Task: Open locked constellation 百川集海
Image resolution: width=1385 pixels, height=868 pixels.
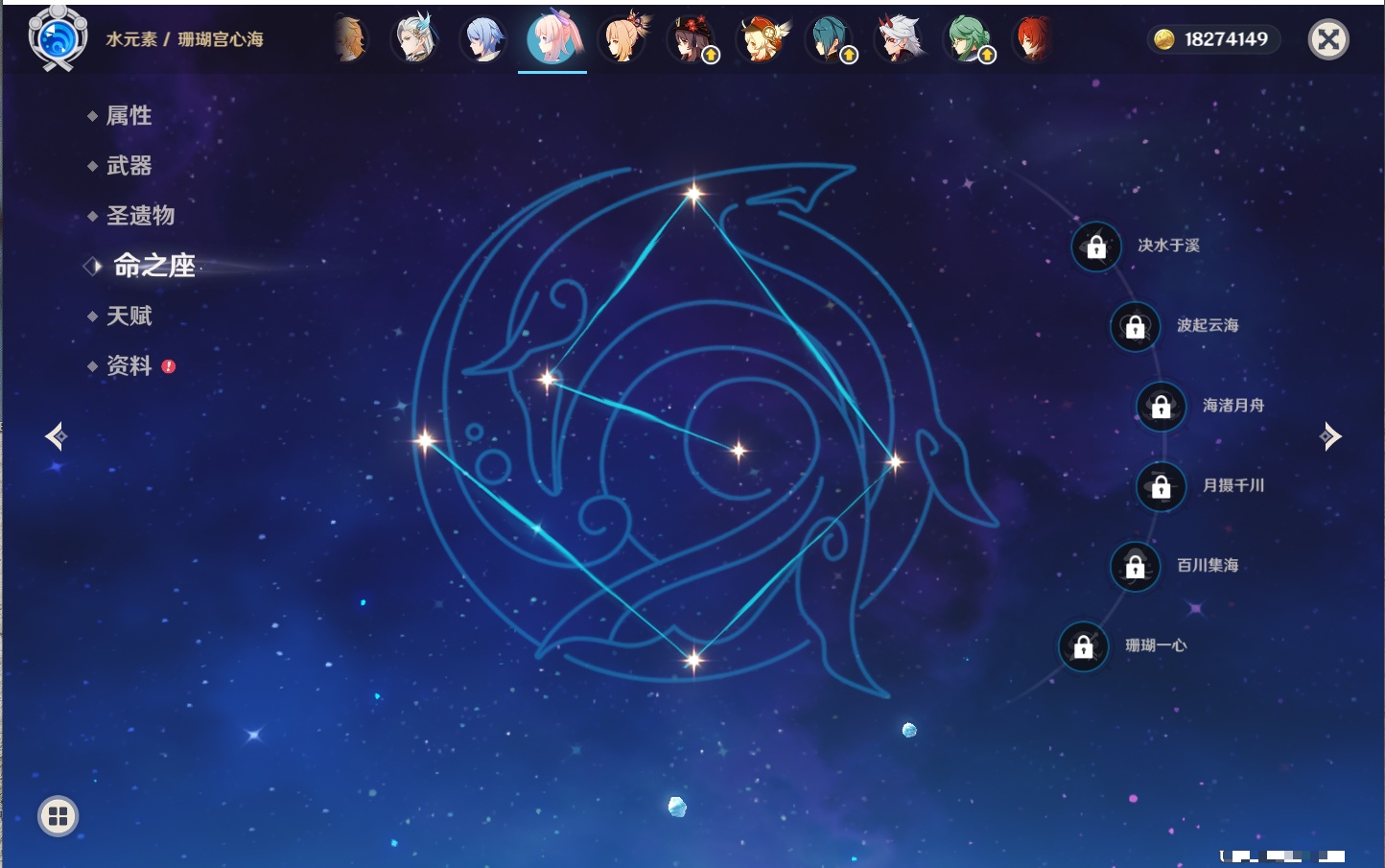Action: [x=1136, y=566]
